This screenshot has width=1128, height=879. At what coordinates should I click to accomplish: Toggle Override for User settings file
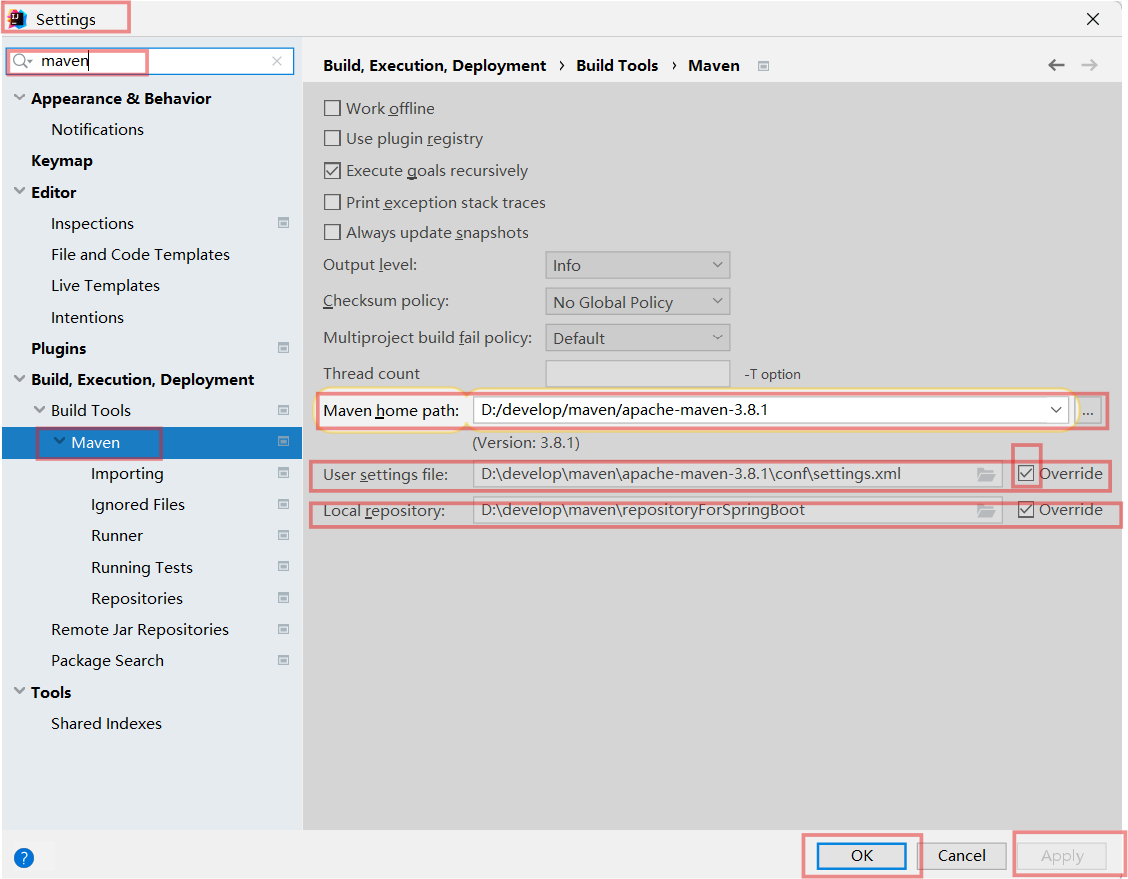coord(1026,473)
